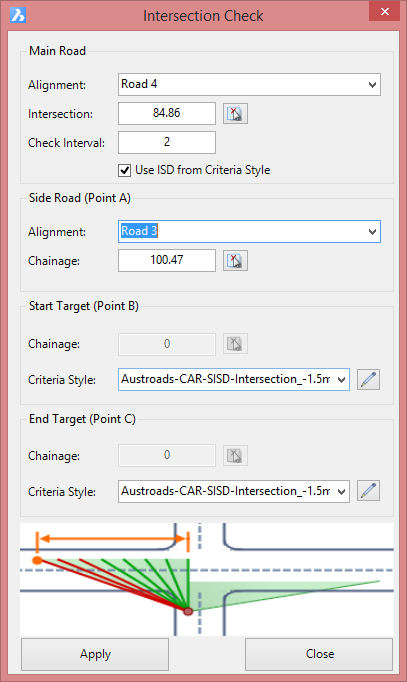Pick Main Road intersection point from drawing
The height and width of the screenshot is (682, 407).
click(235, 114)
